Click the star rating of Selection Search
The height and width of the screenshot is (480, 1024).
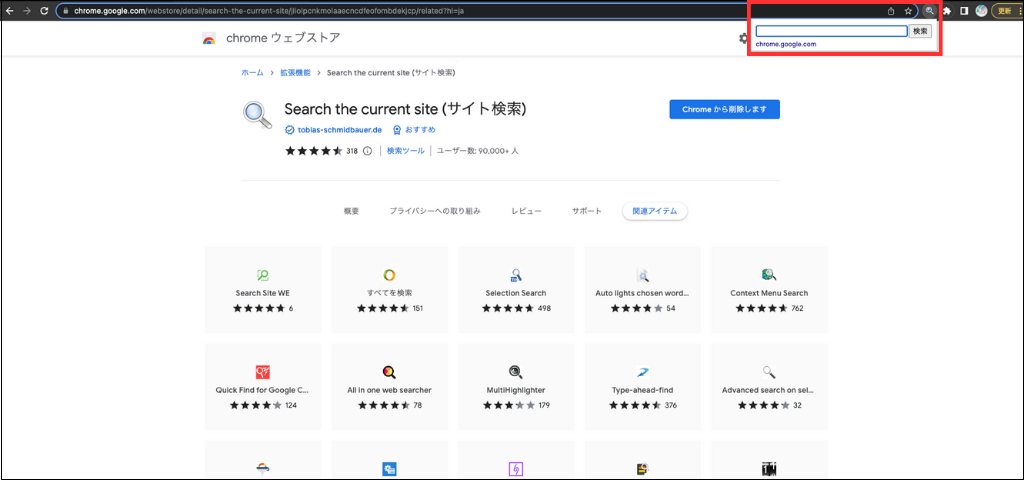[509, 308]
